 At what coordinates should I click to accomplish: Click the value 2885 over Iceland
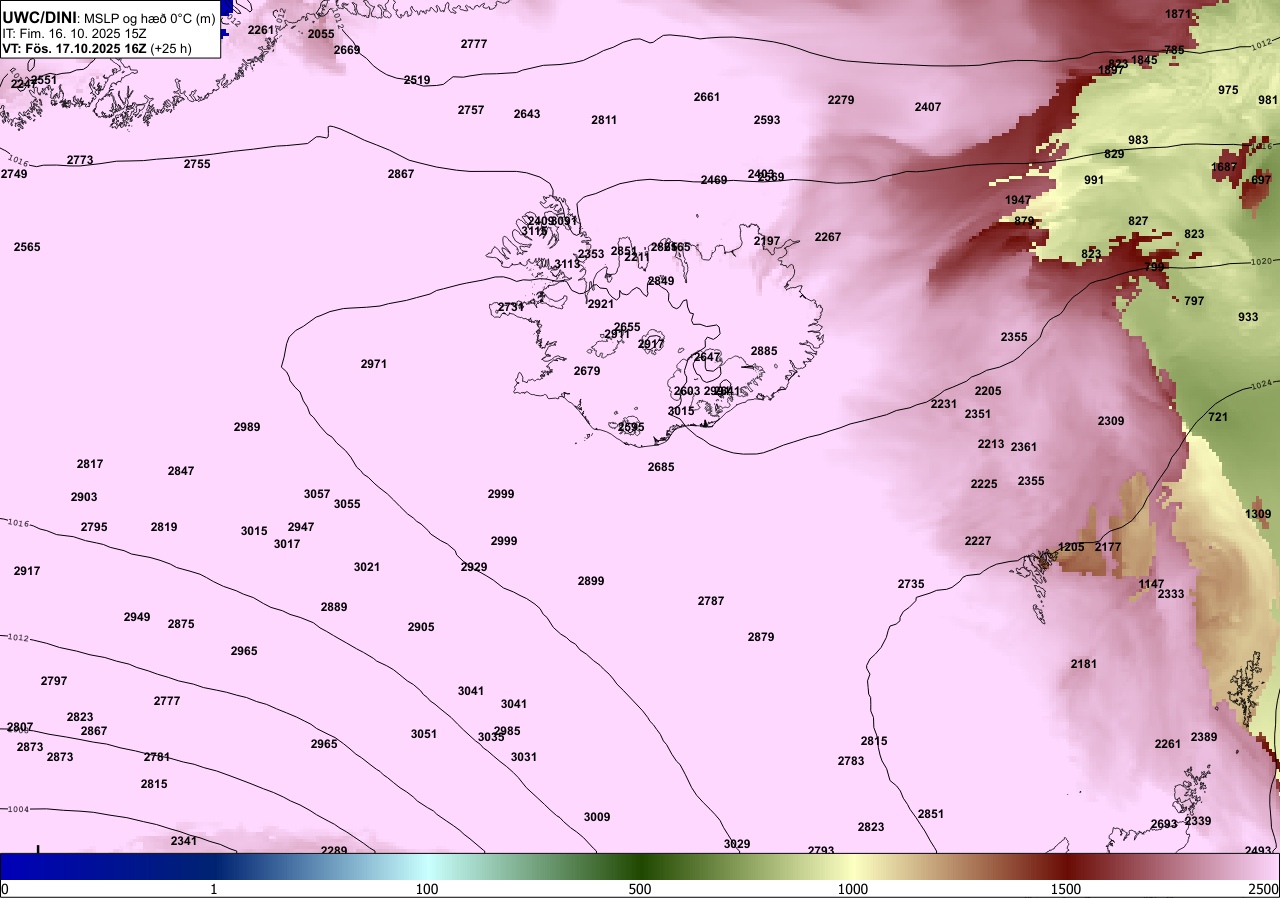tap(764, 351)
